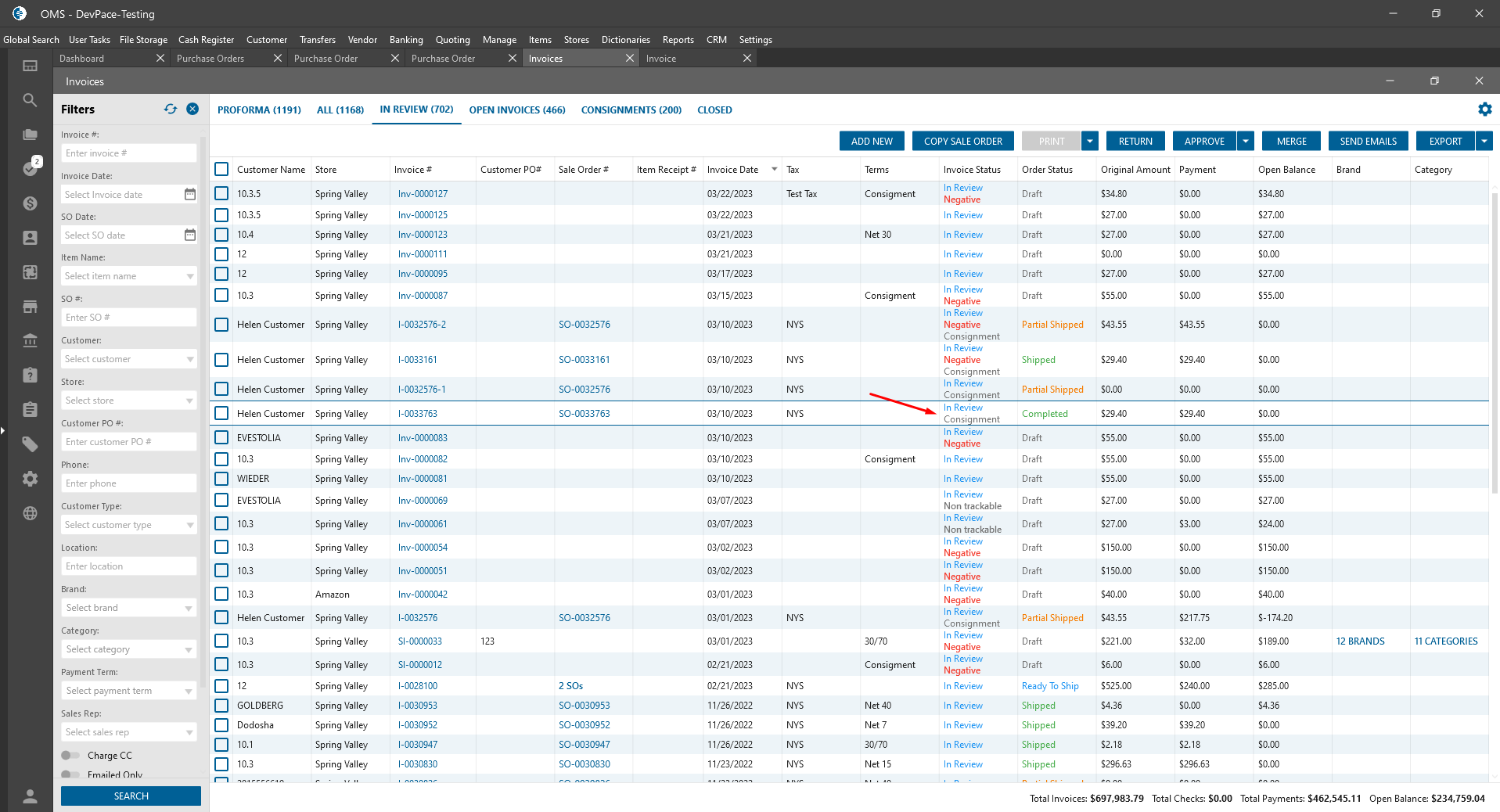Click the price tag sidebar icon
Screen dimensions: 1500x812
30,444
